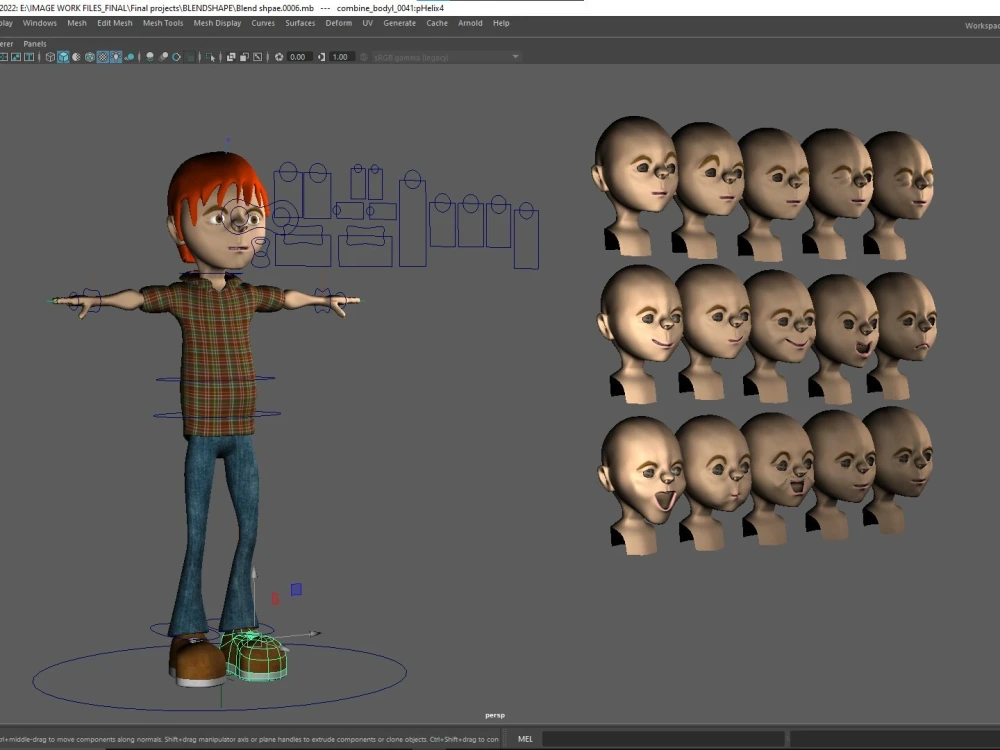Toggle screen-space ambient occlusion

click(x=149, y=57)
